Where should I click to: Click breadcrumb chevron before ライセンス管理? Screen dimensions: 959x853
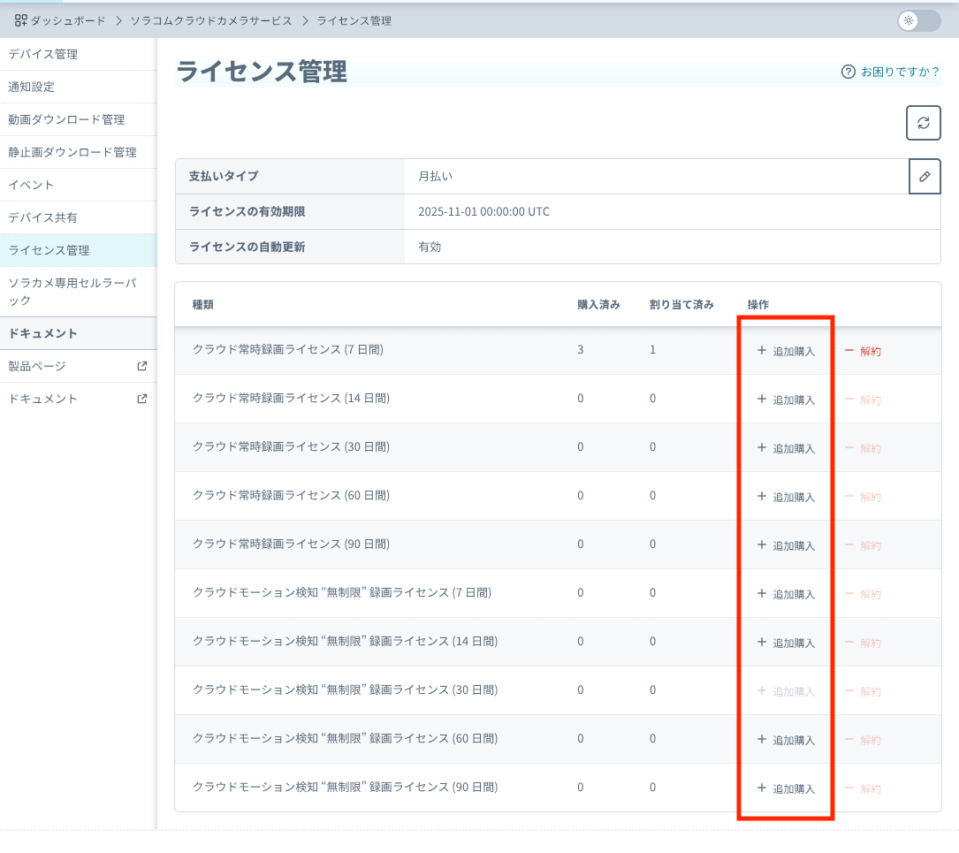point(305,20)
